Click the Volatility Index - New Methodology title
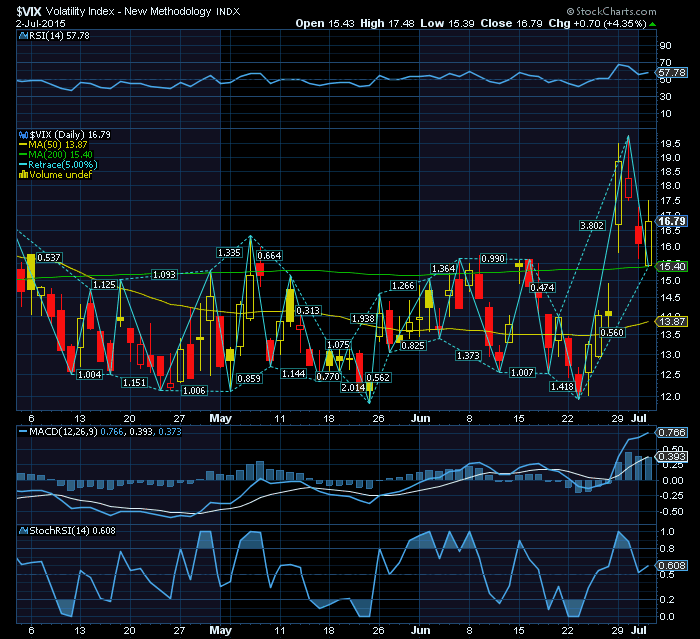 click(x=129, y=11)
